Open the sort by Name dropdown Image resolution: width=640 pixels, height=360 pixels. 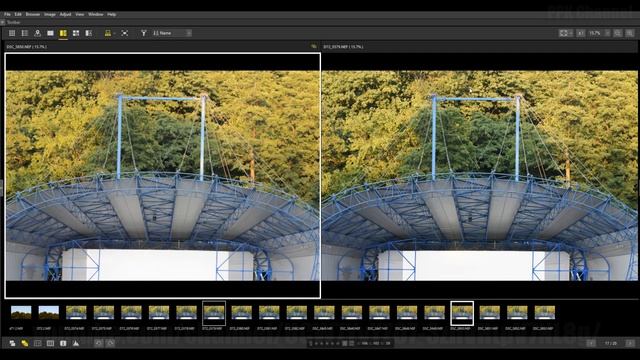[x=171, y=33]
